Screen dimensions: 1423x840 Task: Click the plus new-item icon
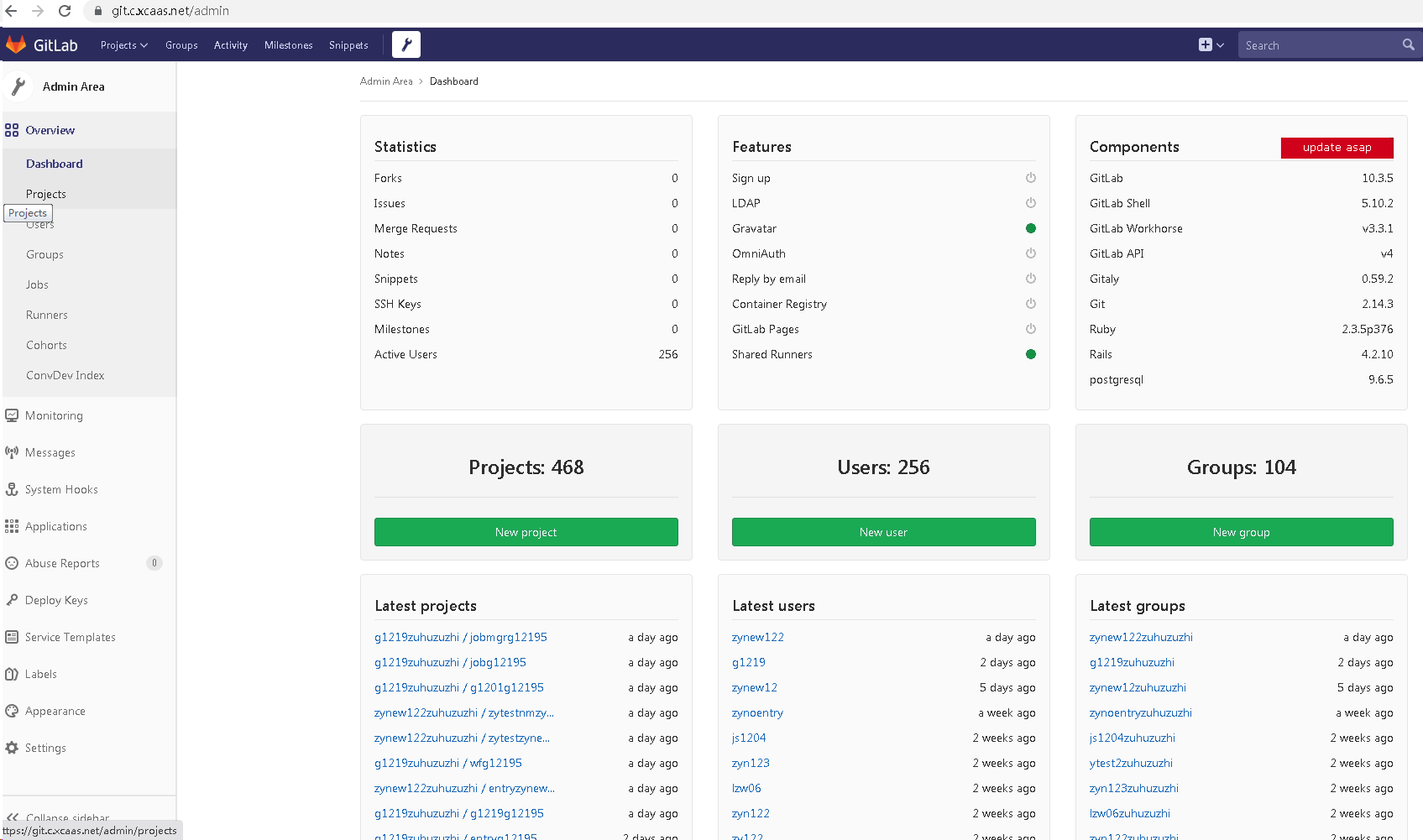pyautogui.click(x=1206, y=44)
